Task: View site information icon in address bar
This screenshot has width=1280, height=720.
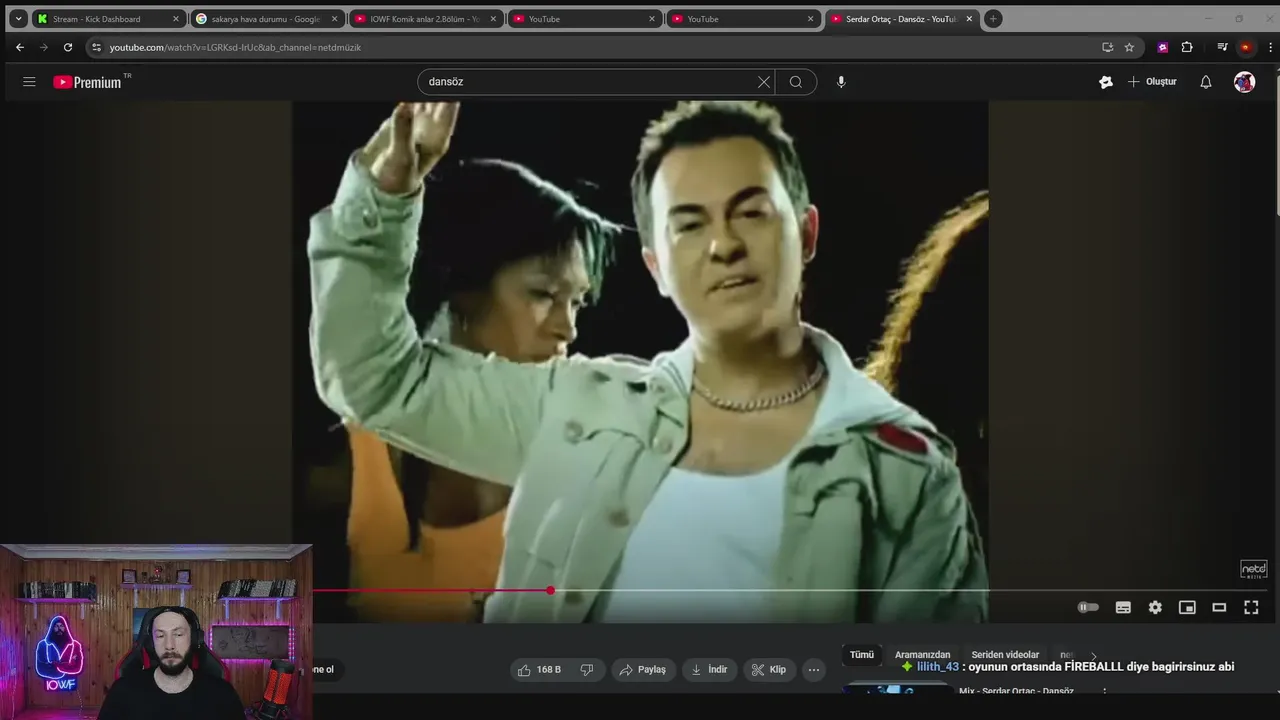Action: point(96,47)
